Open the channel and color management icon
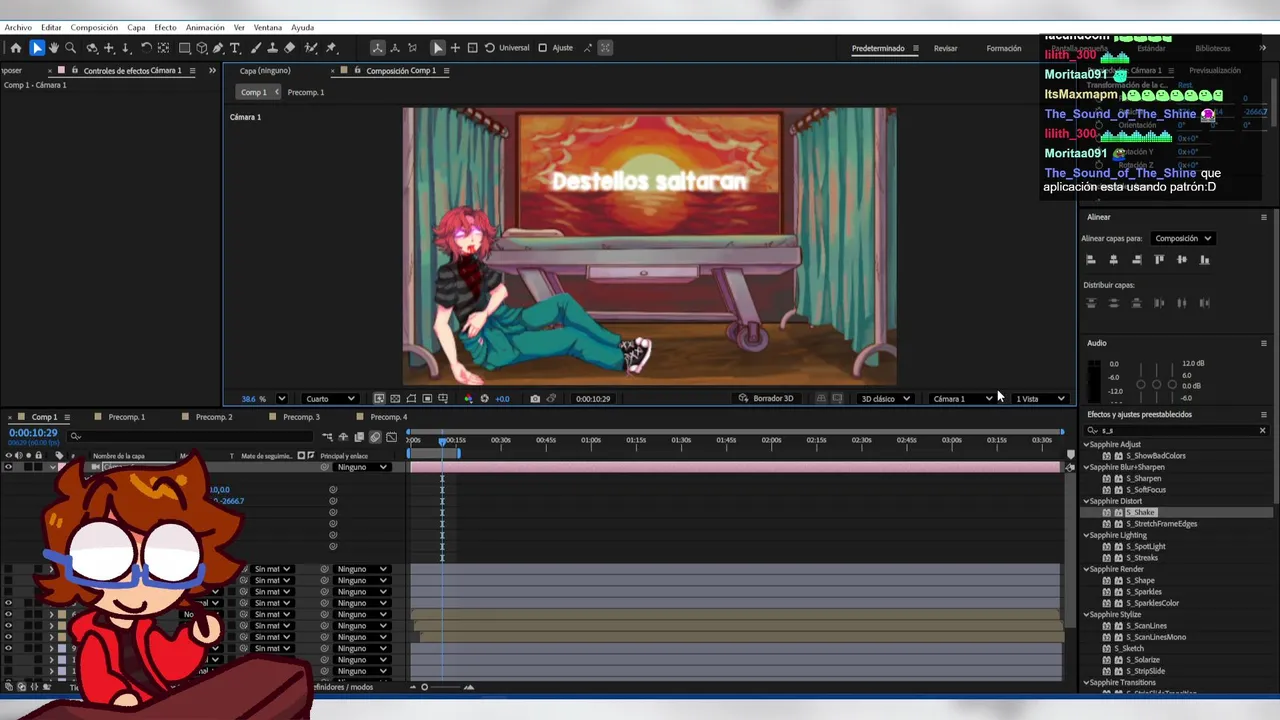 [468, 399]
